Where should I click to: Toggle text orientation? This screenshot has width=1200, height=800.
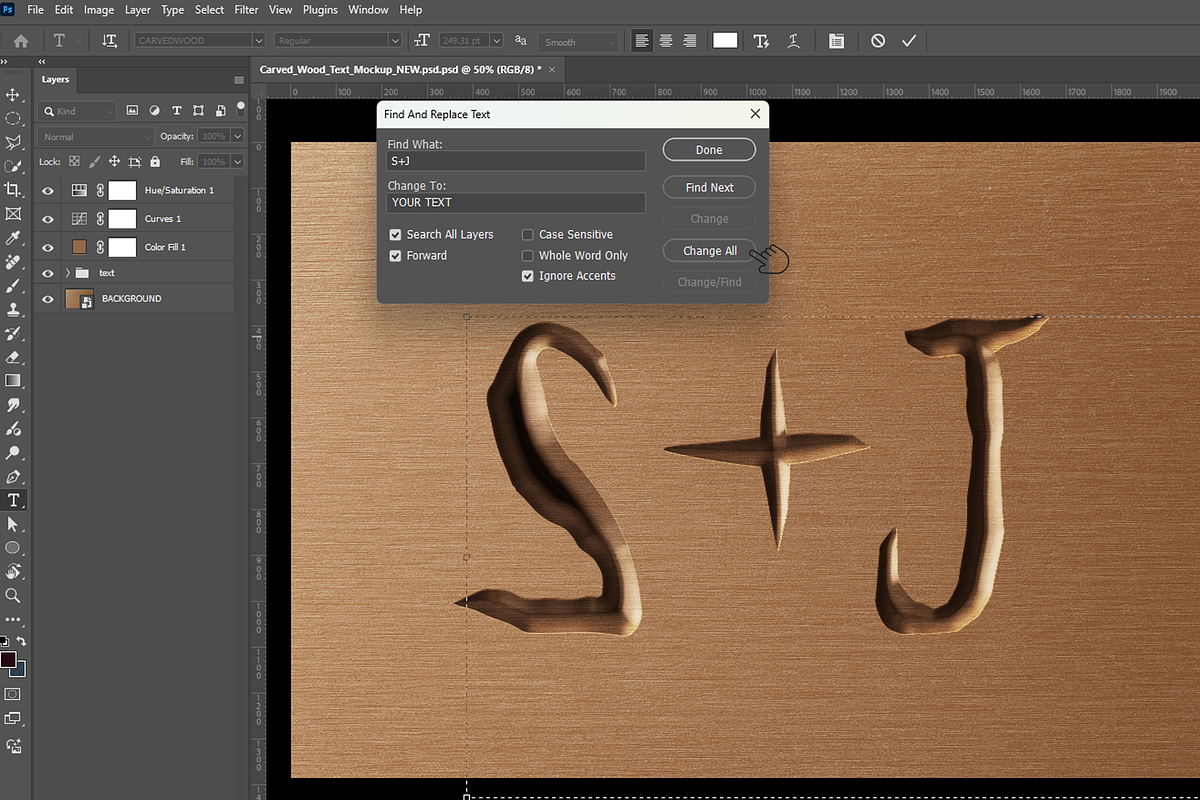[x=110, y=41]
